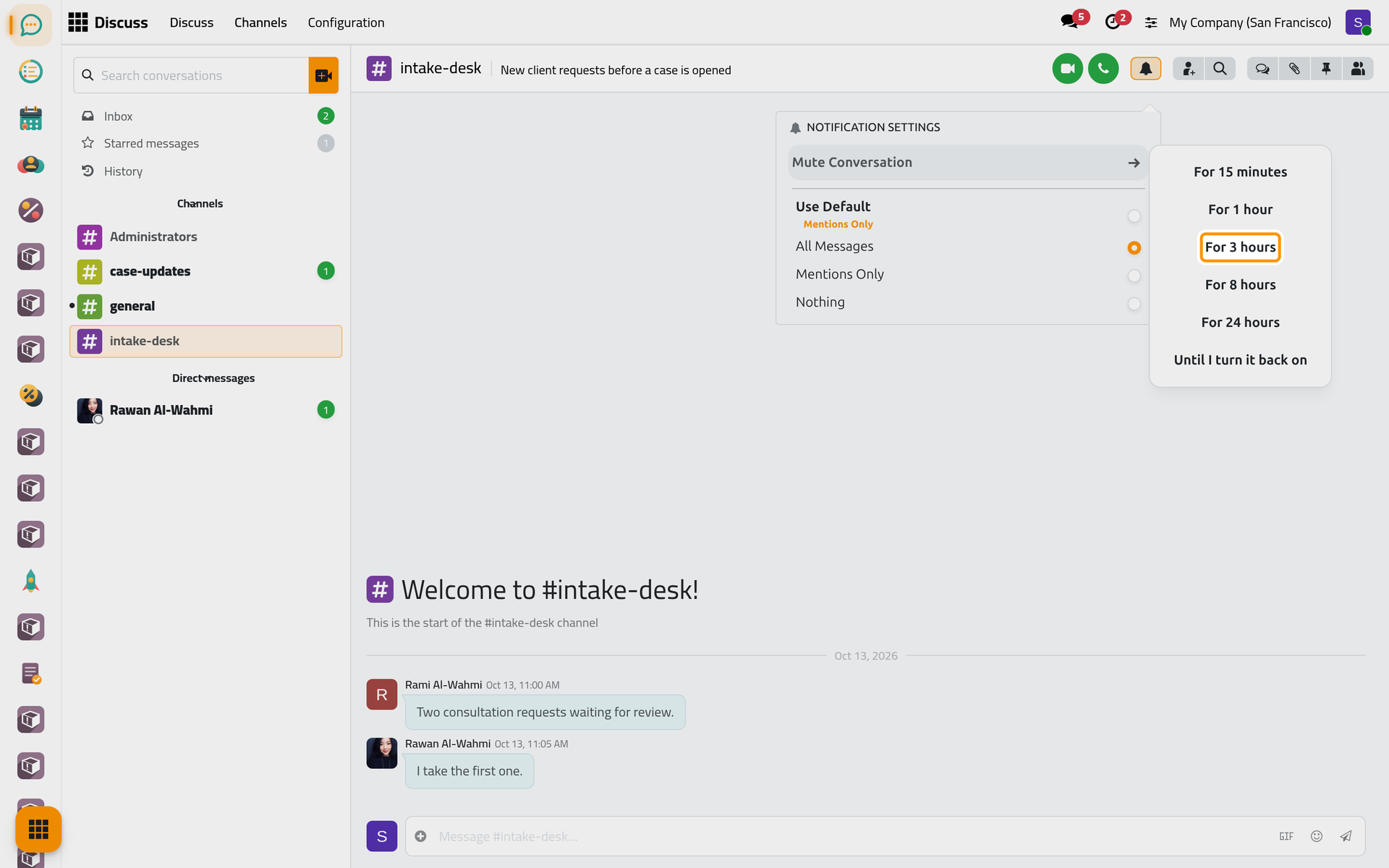Open Starred messages
Screen dimensions: 1389x868
[x=206, y=143]
